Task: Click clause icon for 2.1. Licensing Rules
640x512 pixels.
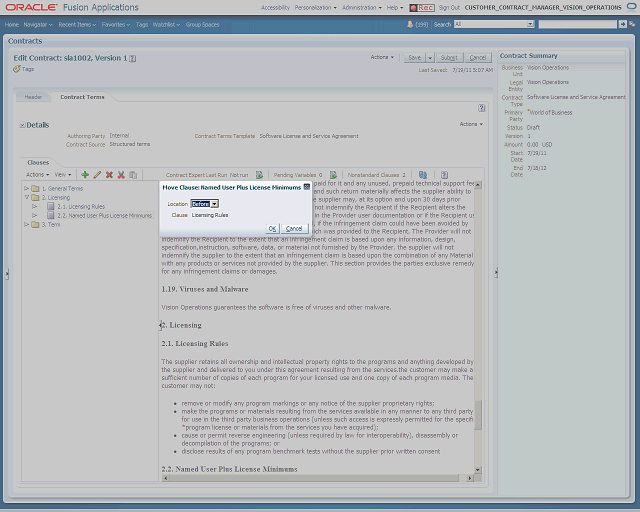Action: pos(51,206)
